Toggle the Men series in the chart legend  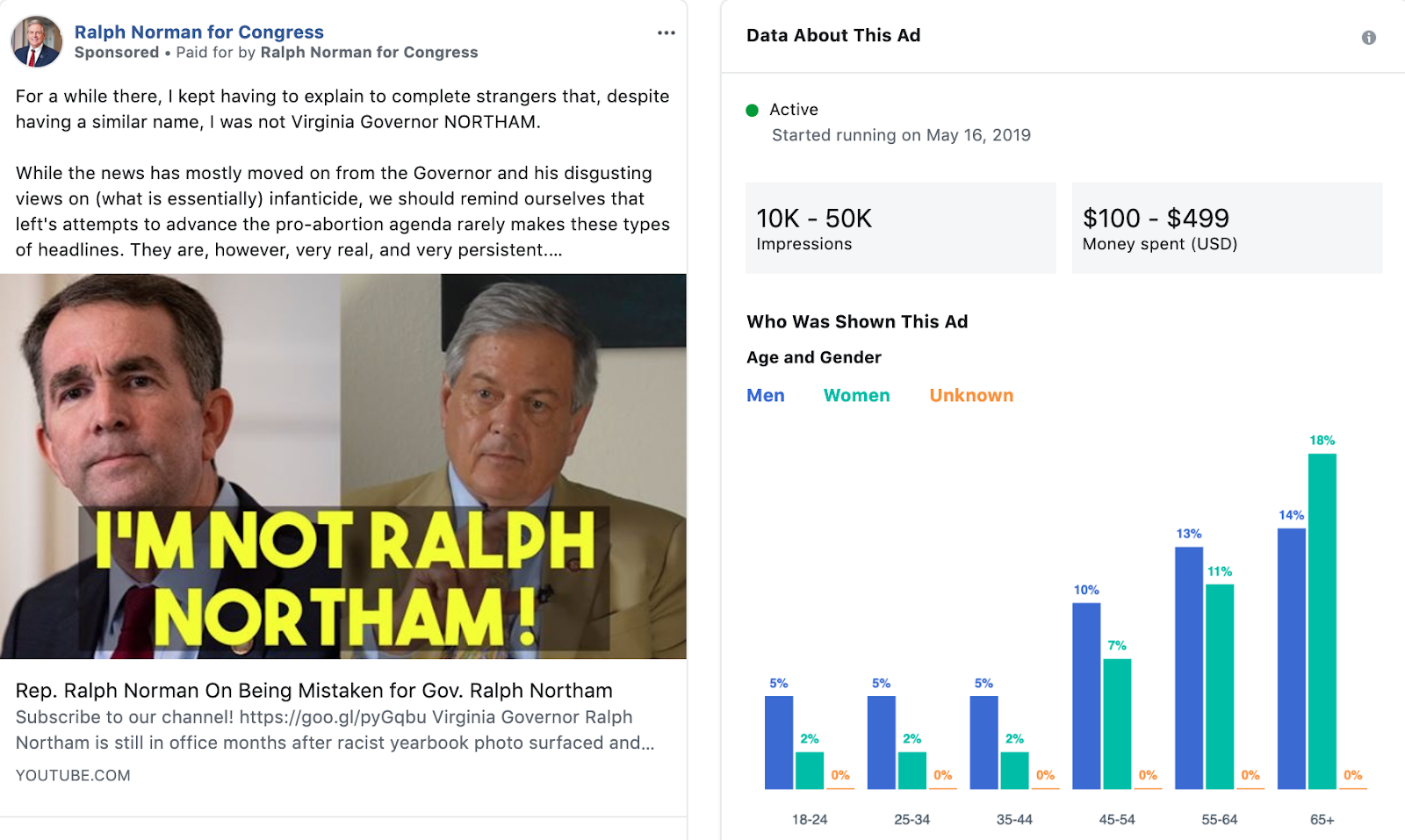tap(766, 396)
